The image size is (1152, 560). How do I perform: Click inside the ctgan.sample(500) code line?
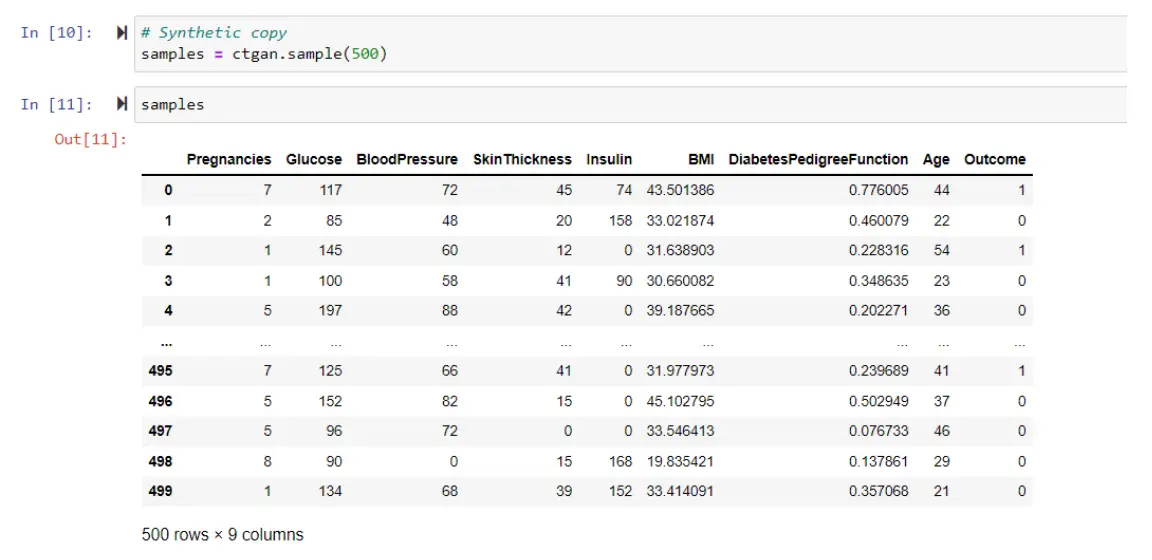coord(264,53)
